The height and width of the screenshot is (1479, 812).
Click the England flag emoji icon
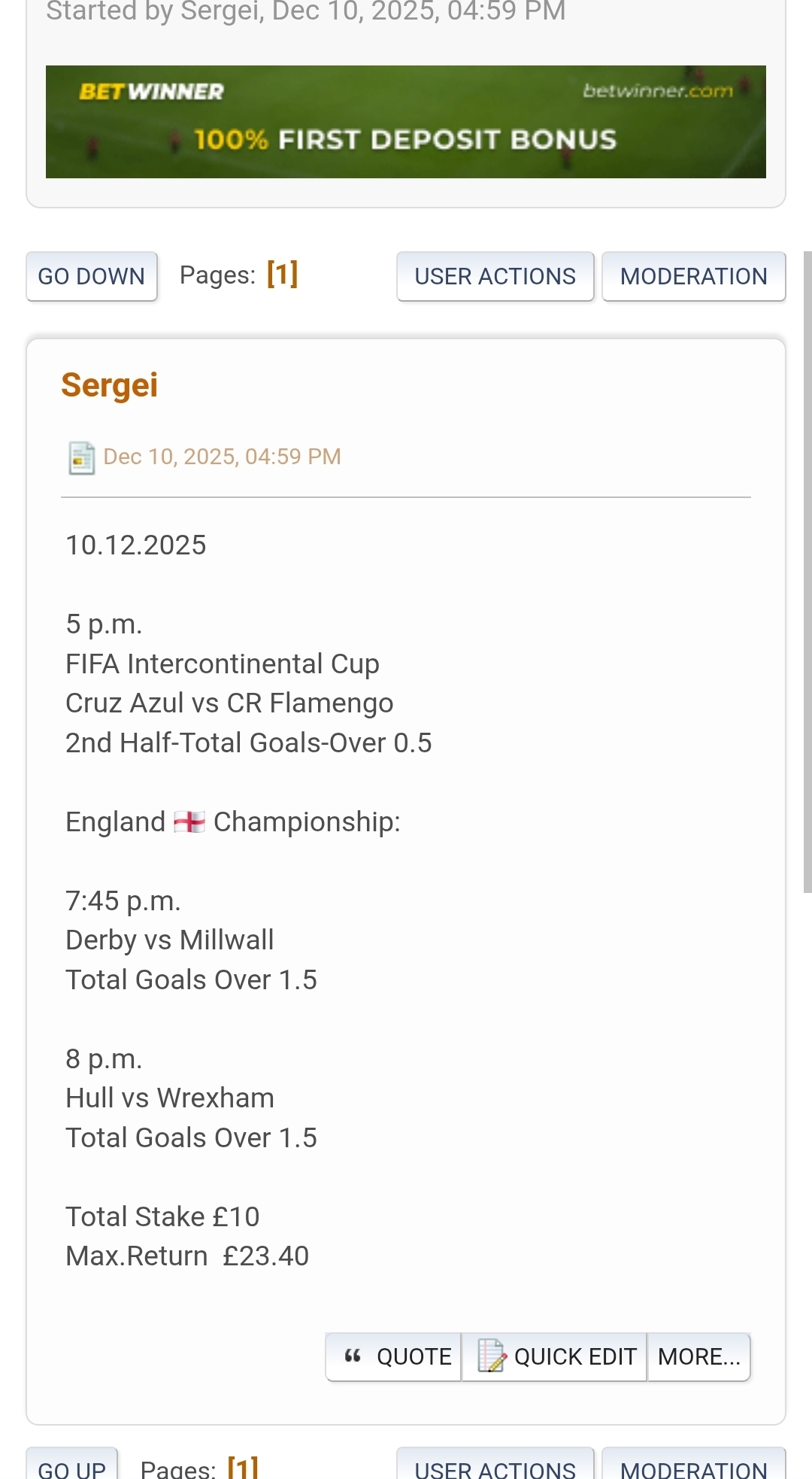(x=189, y=821)
